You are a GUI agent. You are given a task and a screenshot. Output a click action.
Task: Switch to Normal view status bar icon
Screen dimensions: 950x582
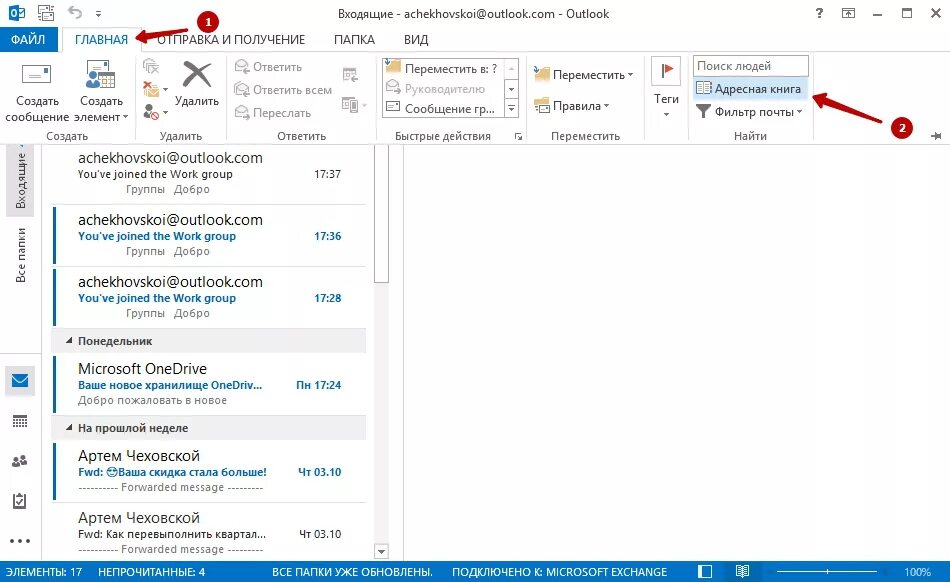(705, 571)
